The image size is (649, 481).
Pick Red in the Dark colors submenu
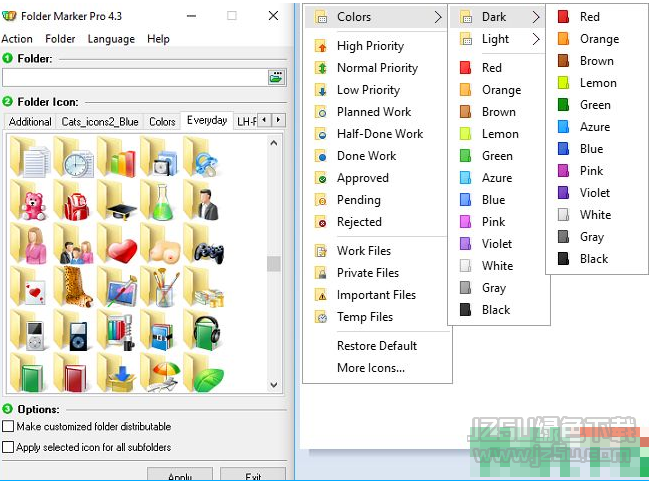pos(596,17)
